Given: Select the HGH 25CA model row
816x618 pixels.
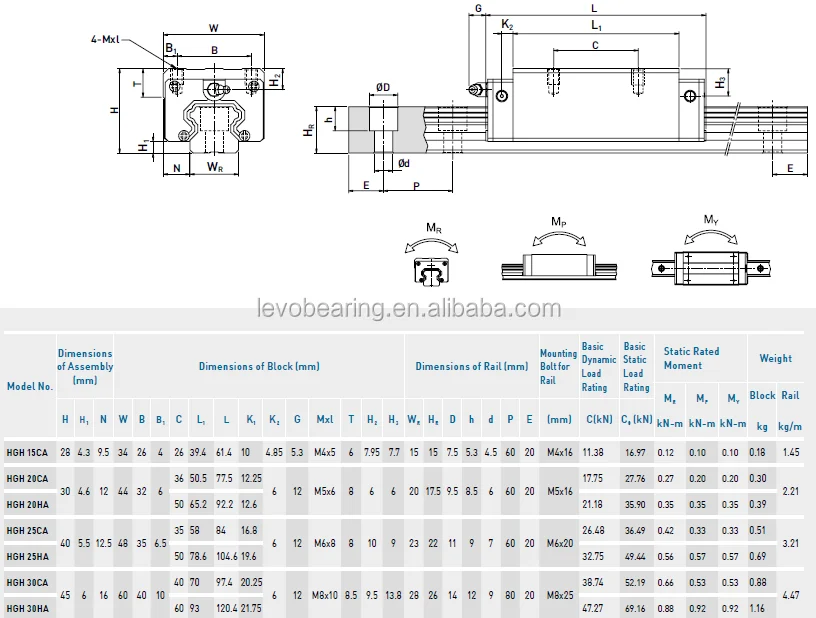Looking at the screenshot, I should [x=29, y=530].
